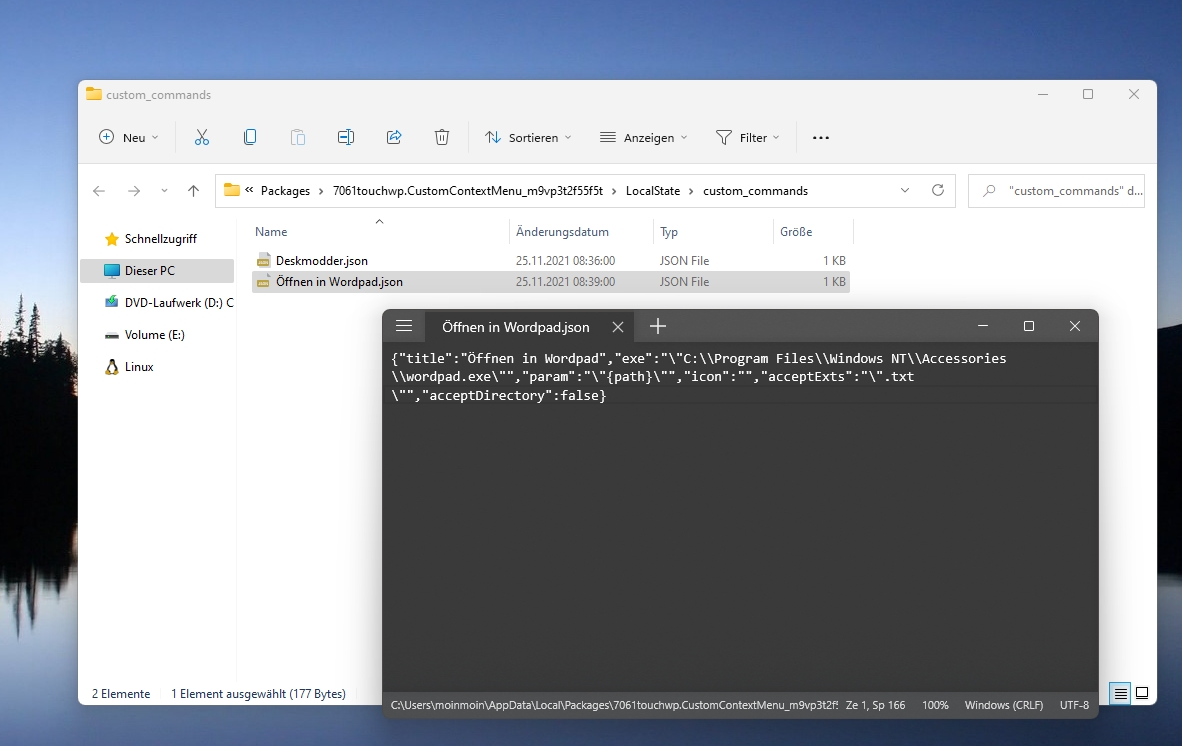1182x746 pixels.
Task: Click the Packages breadcrumb segment
Action: pyautogui.click(x=285, y=191)
